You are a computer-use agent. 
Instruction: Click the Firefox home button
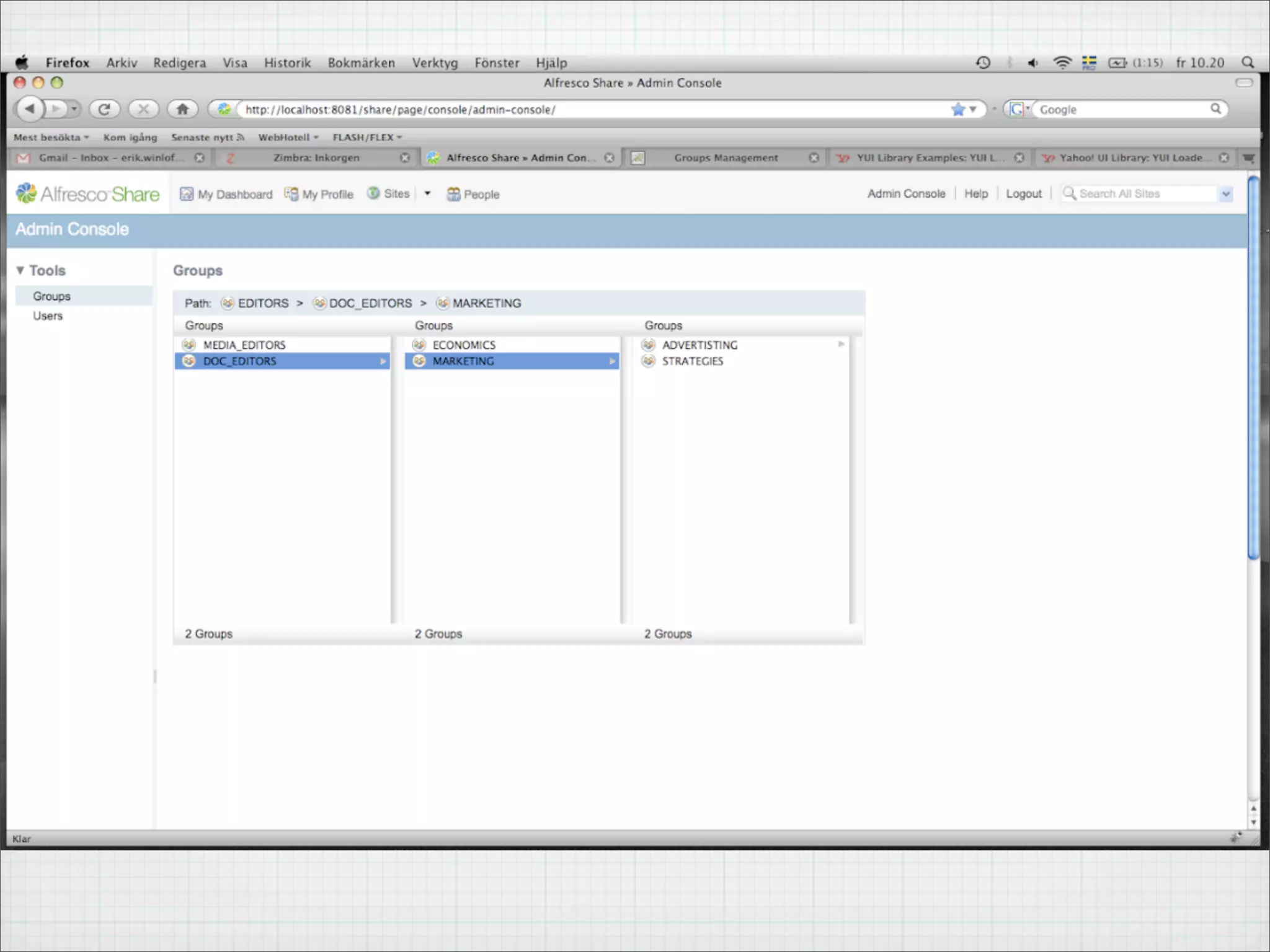182,109
